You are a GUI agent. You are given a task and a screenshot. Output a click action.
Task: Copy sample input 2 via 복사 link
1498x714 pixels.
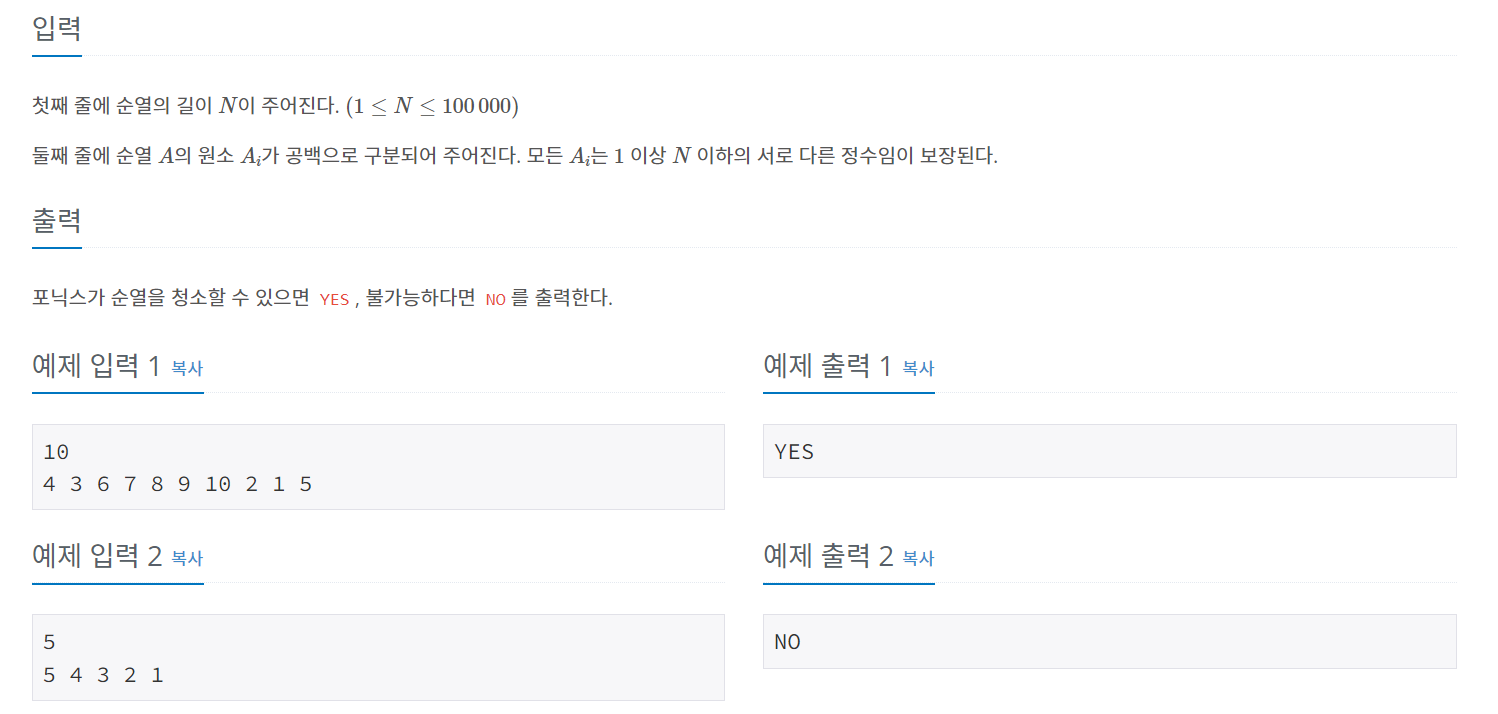[x=187, y=558]
